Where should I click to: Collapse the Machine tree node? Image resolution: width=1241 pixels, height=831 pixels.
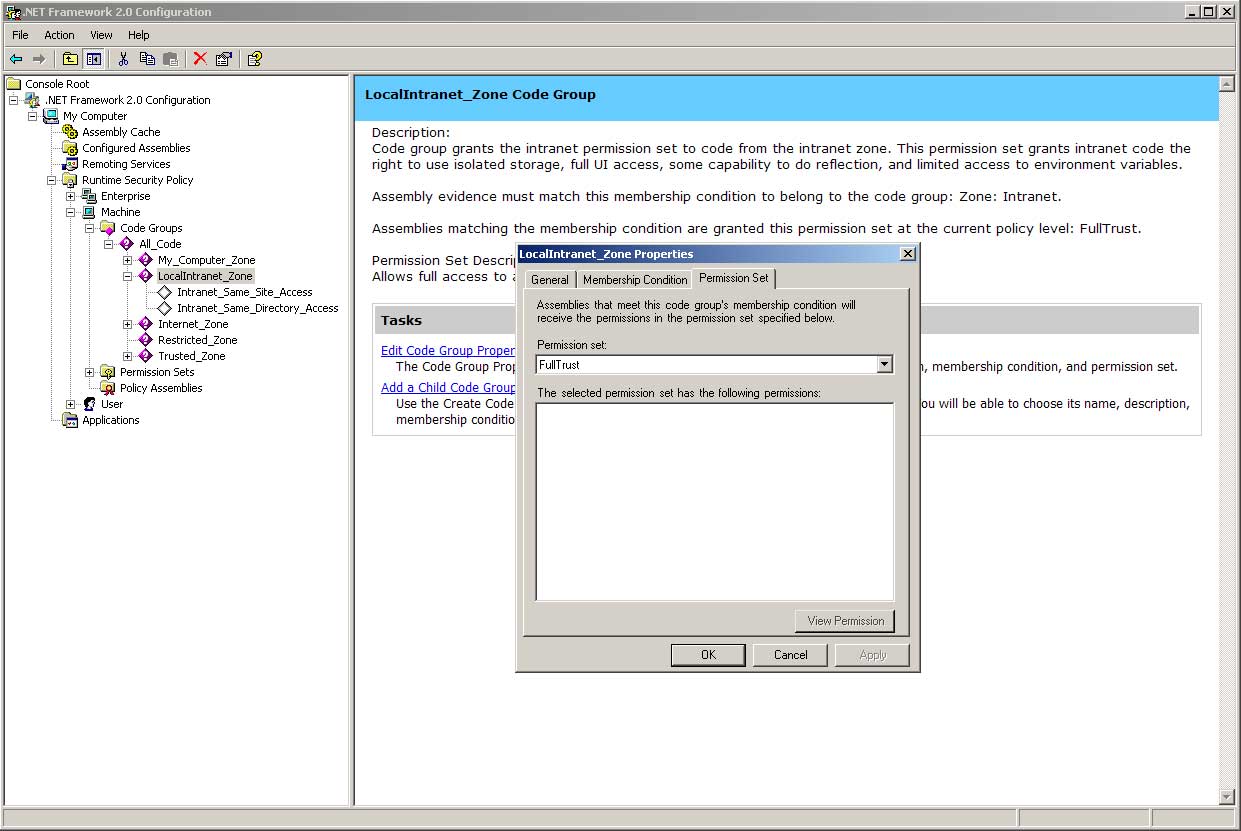pos(71,212)
